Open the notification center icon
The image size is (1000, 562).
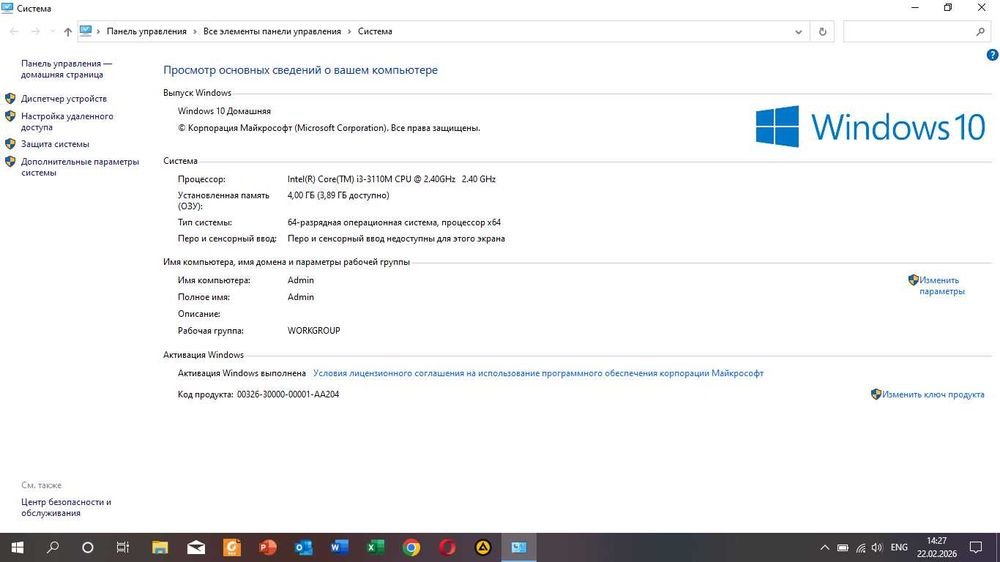tap(976, 547)
